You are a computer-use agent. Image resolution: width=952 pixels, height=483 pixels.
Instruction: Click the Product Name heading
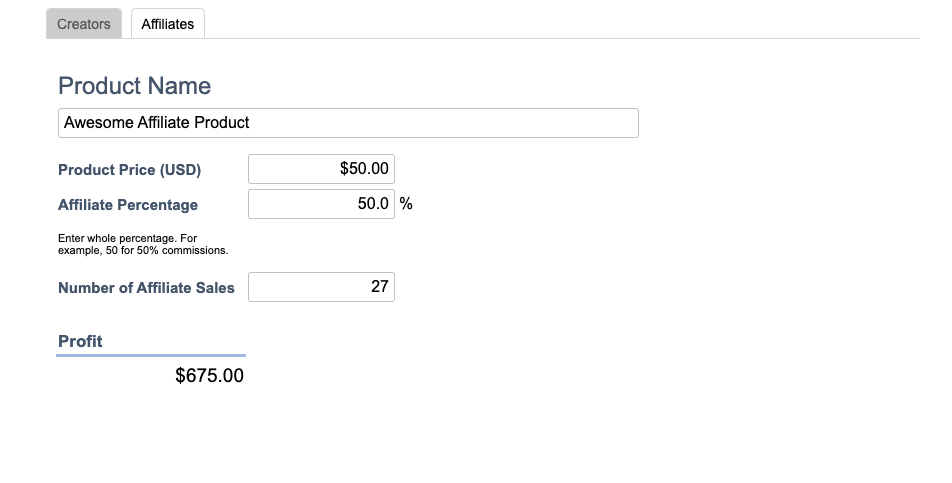click(x=135, y=86)
